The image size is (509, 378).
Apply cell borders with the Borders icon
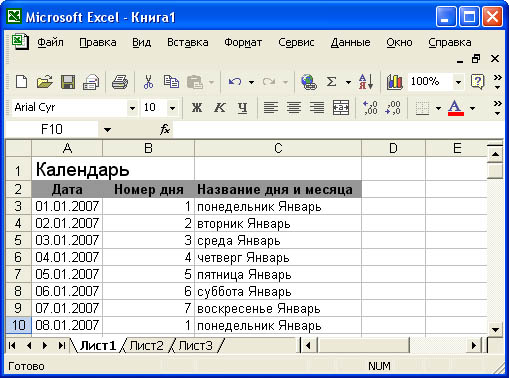(422, 108)
